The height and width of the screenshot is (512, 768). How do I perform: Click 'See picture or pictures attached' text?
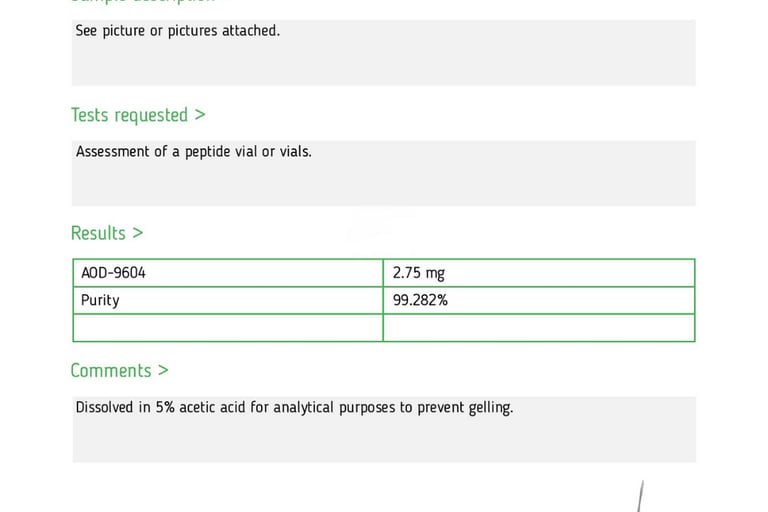[177, 31]
